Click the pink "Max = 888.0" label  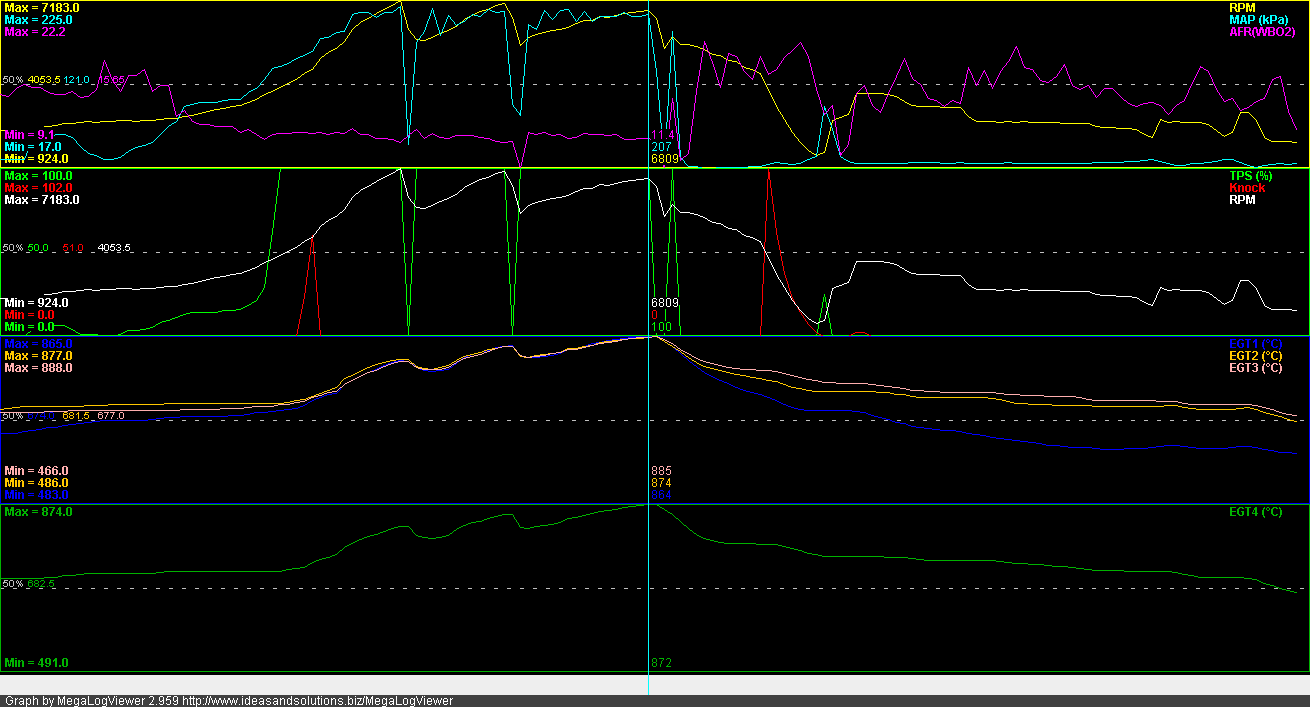[x=38, y=368]
